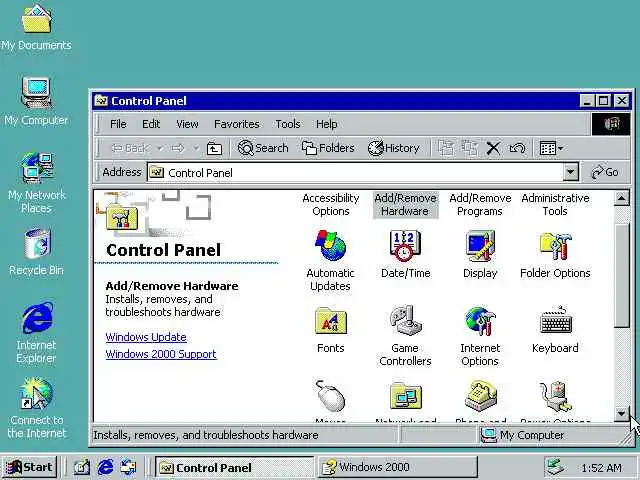Click the Windows 2000 Support link
The image size is (640, 480).
pyautogui.click(x=161, y=354)
